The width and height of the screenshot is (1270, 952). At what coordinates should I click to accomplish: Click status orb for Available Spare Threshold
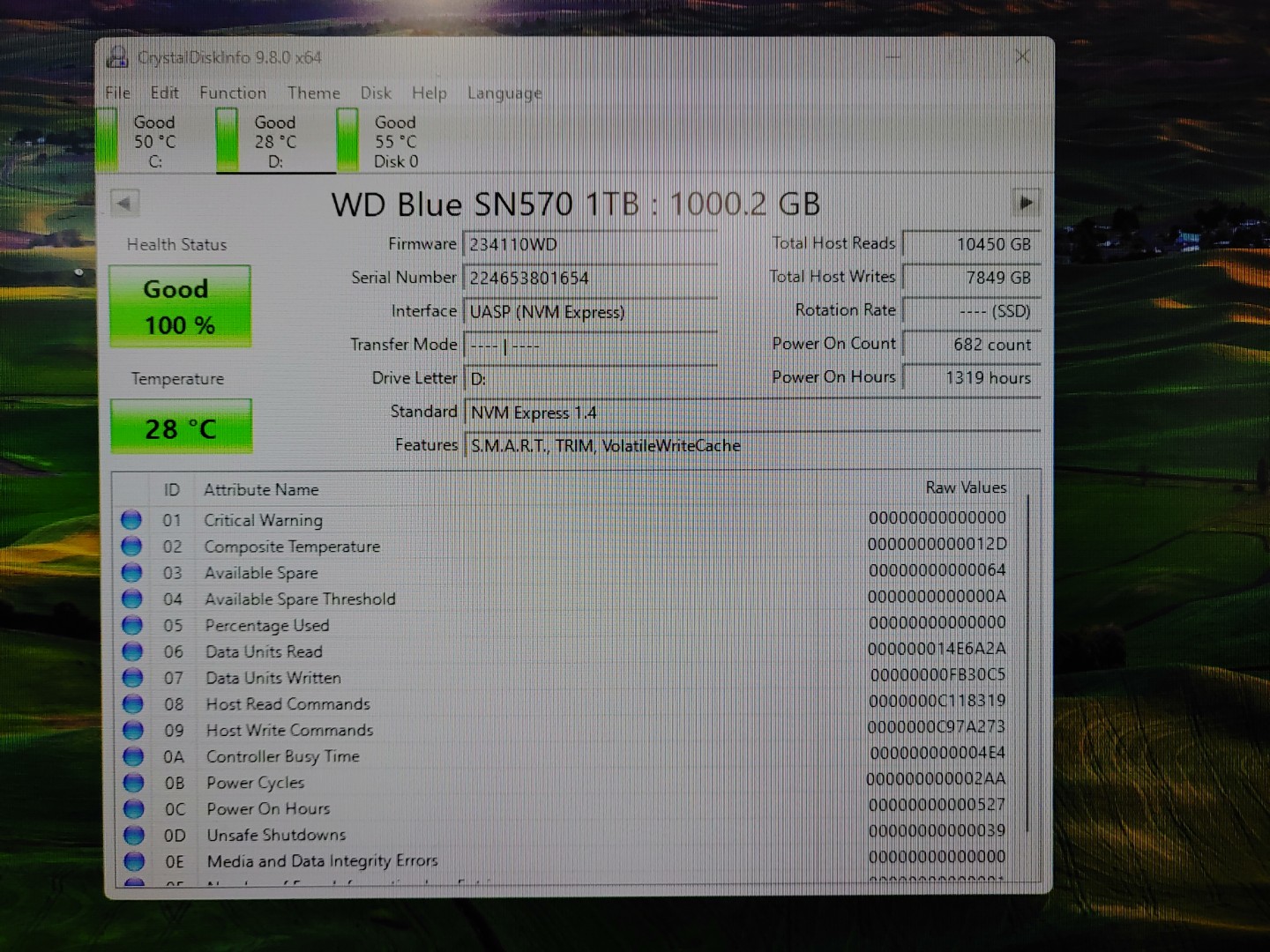pos(132,599)
